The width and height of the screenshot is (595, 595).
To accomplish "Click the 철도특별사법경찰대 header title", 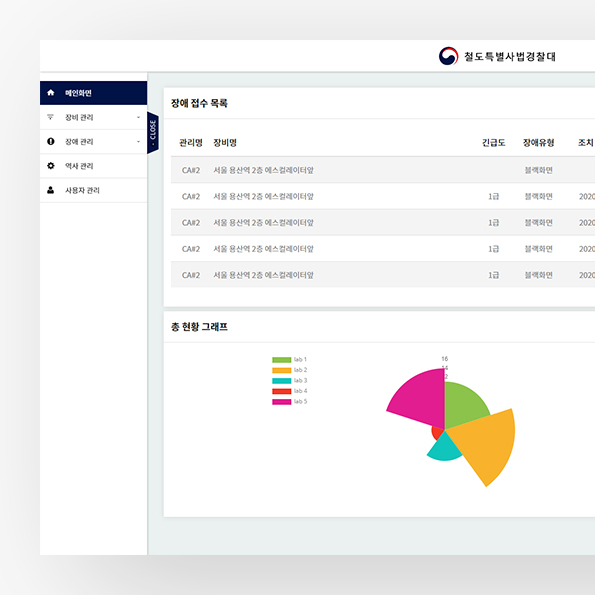I will point(510,57).
